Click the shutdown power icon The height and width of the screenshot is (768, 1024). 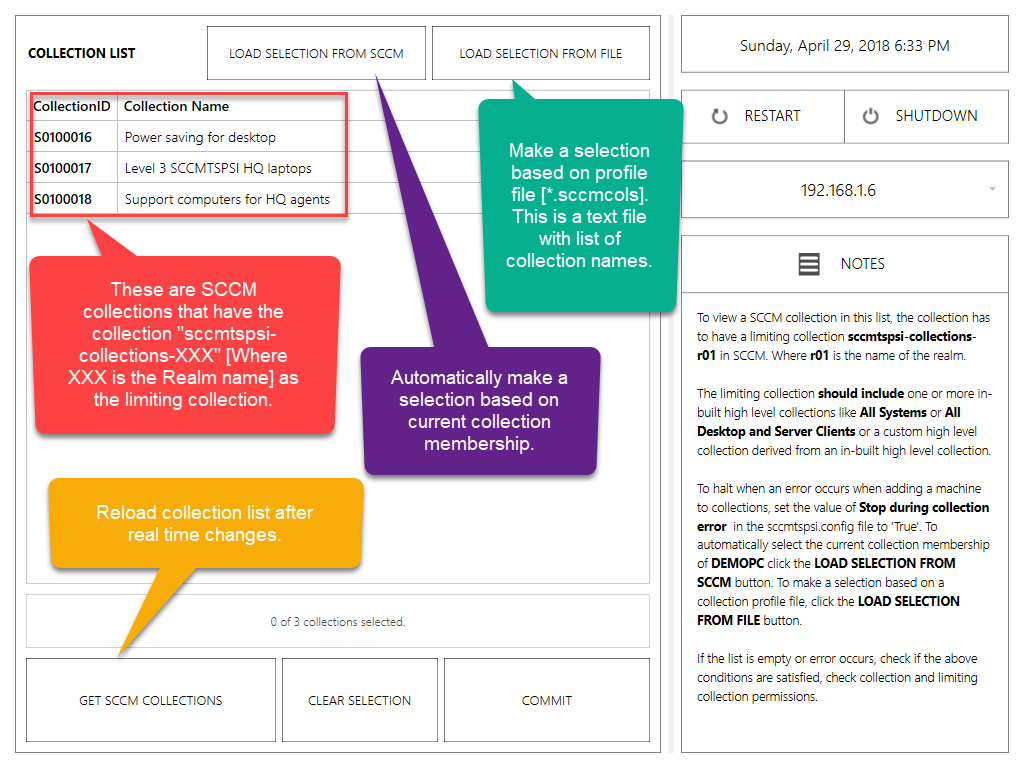coord(870,116)
